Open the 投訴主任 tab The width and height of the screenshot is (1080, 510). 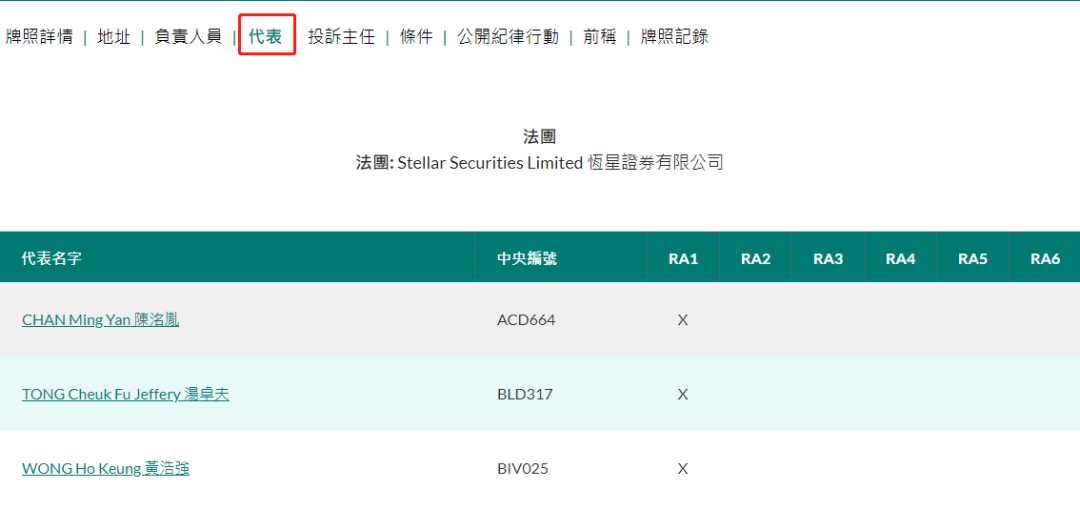[341, 37]
